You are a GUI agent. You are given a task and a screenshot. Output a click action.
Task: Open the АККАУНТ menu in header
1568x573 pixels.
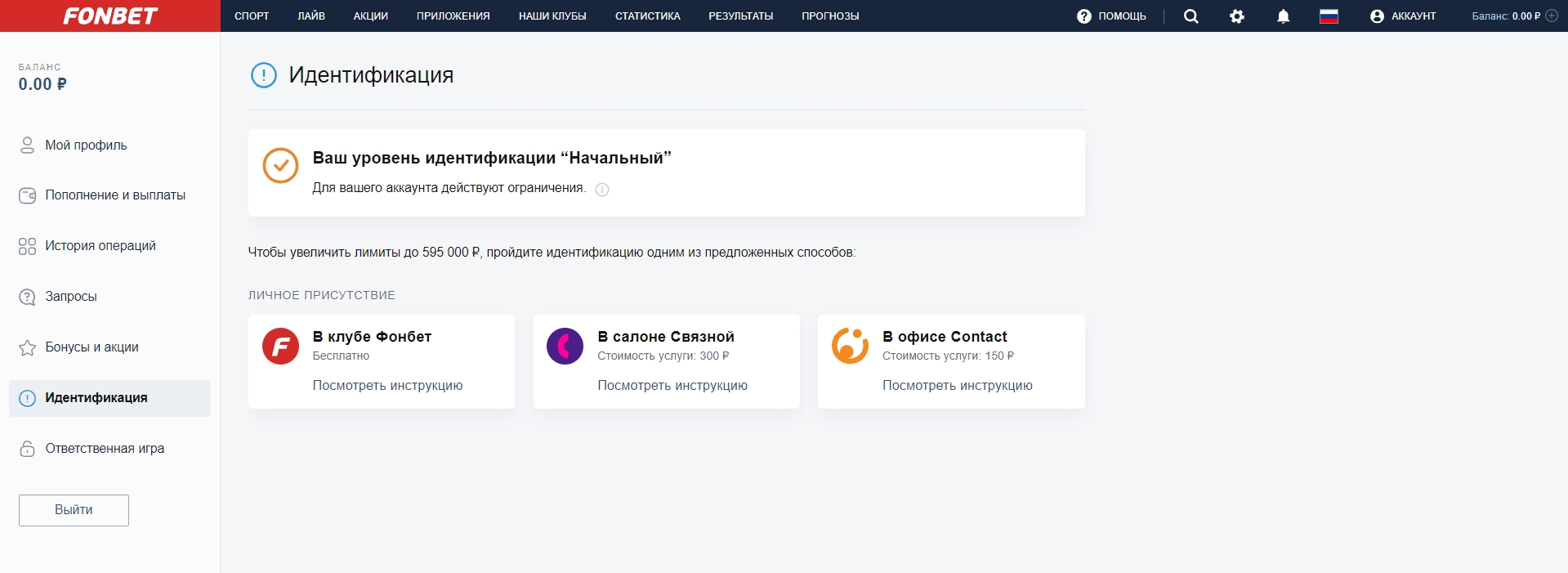pyautogui.click(x=1403, y=16)
